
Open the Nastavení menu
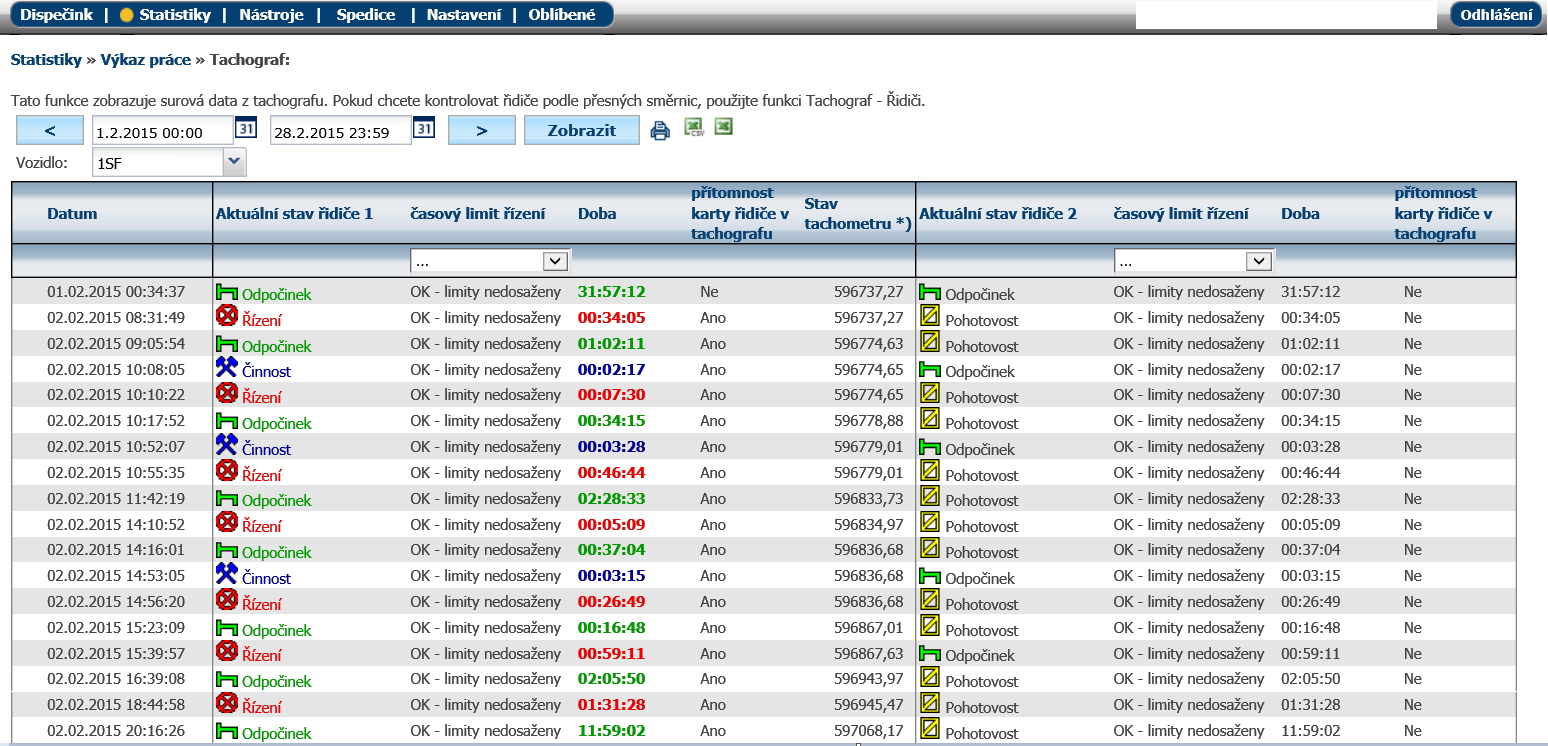click(x=464, y=14)
